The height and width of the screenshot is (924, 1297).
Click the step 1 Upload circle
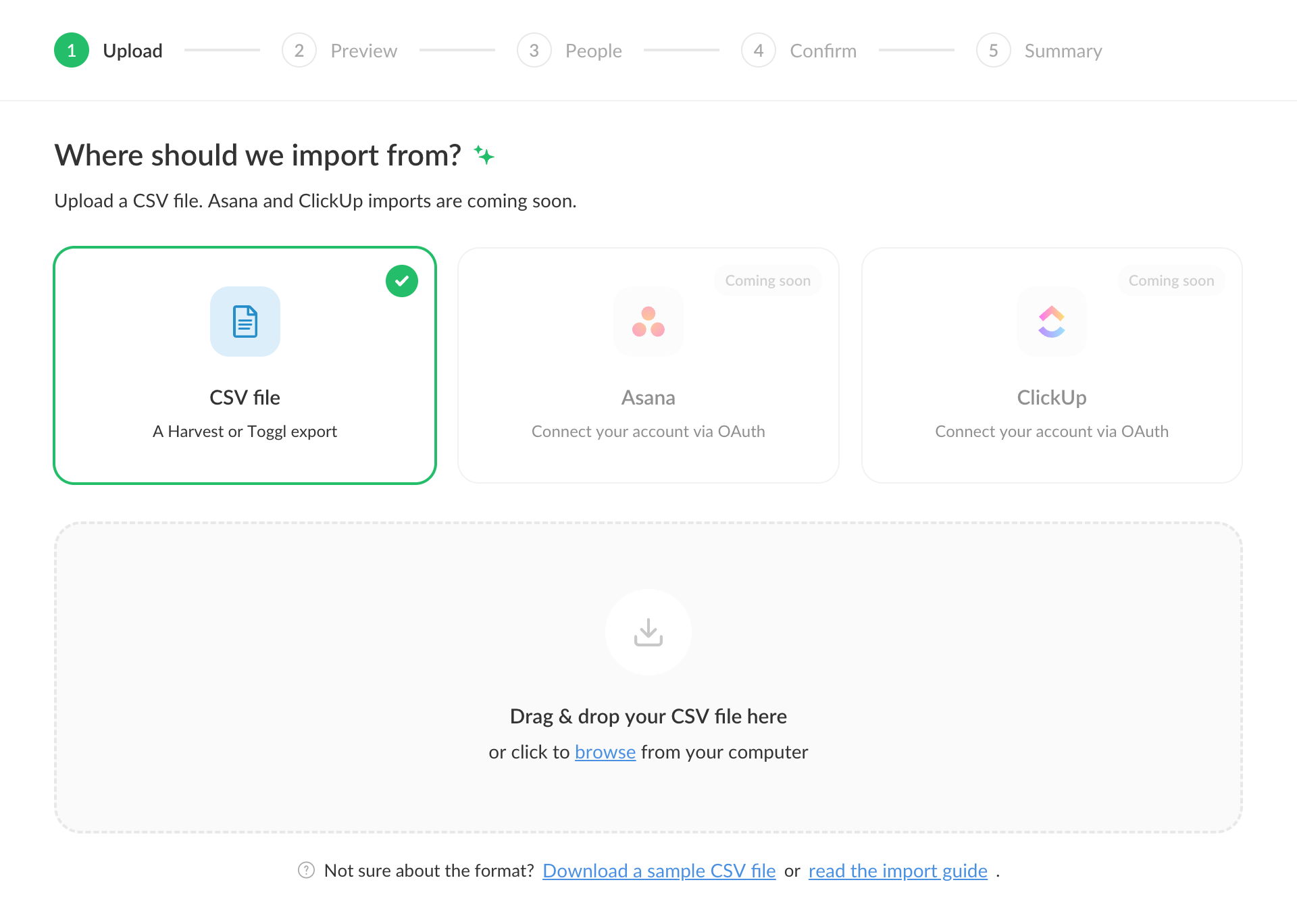72,50
